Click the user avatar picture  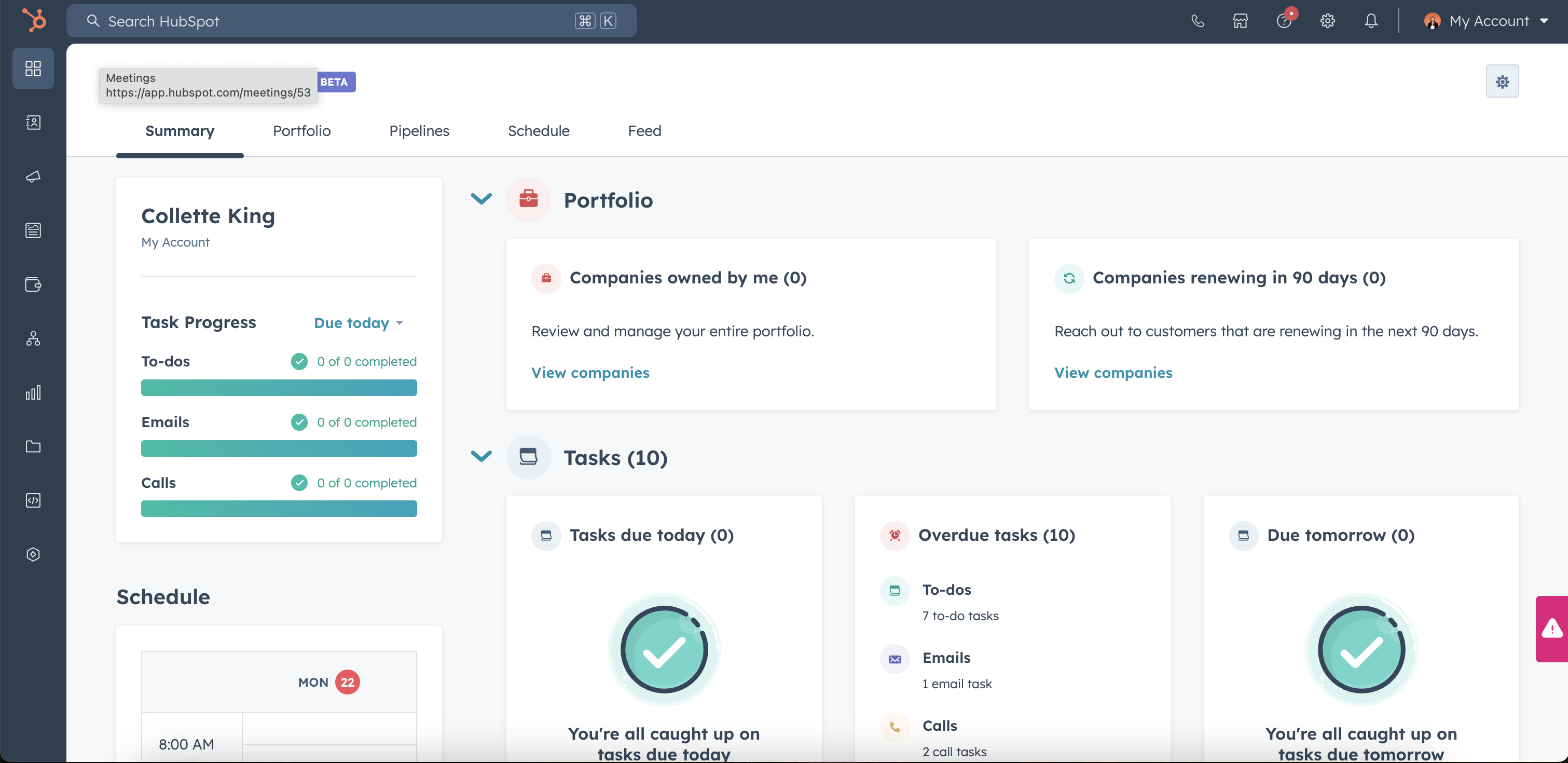(1432, 21)
